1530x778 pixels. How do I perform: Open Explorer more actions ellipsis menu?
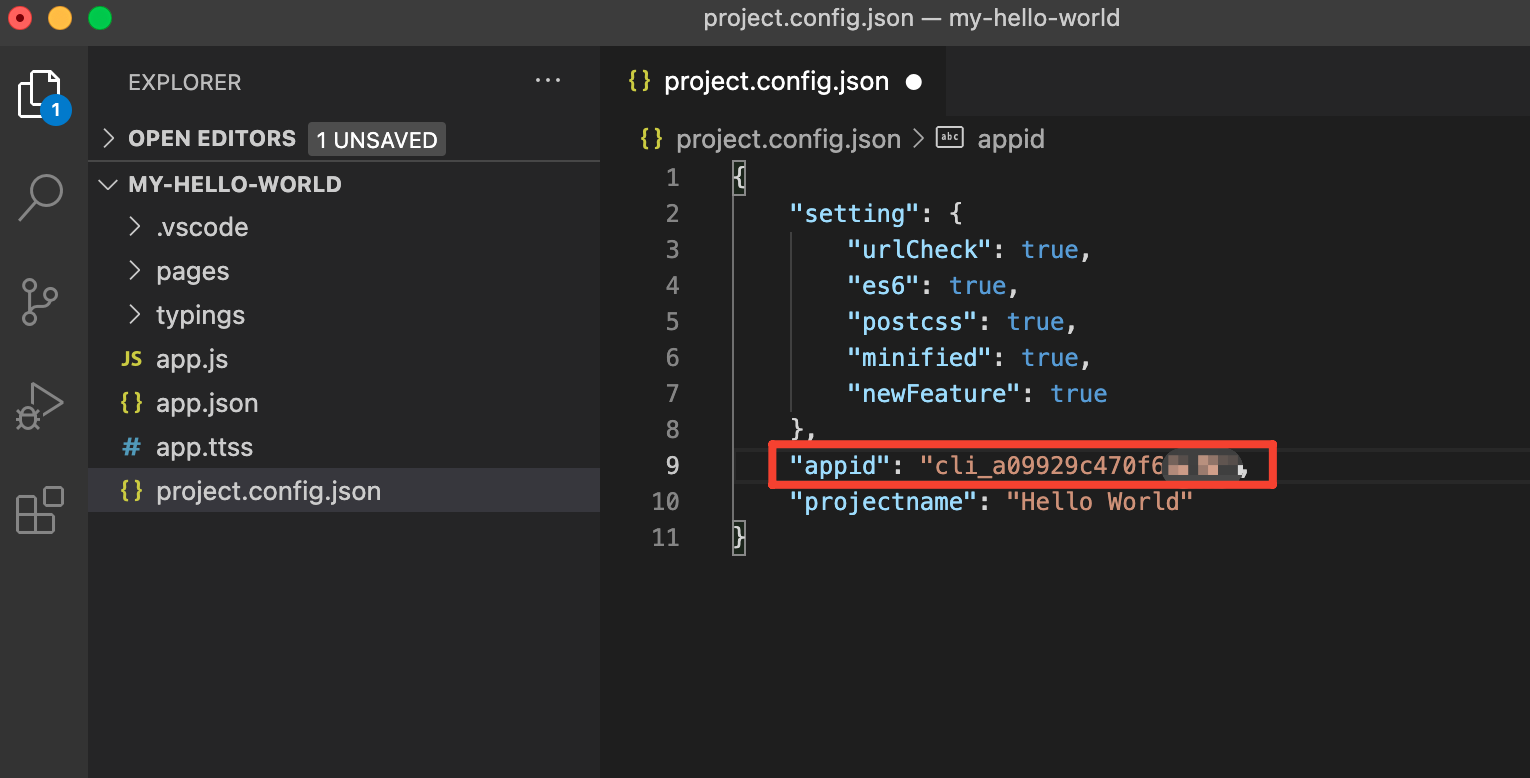(548, 81)
